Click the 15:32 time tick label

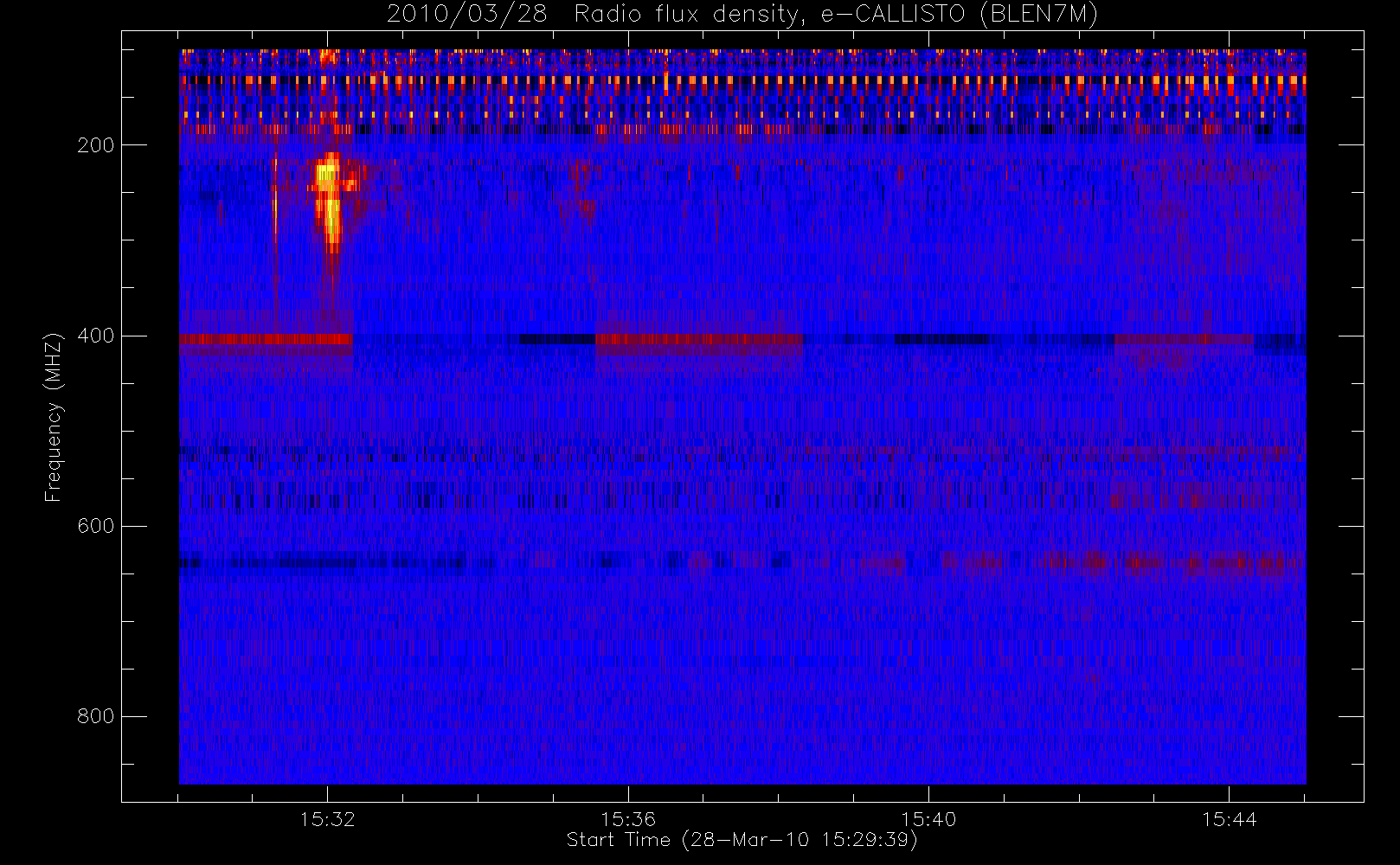(x=328, y=819)
